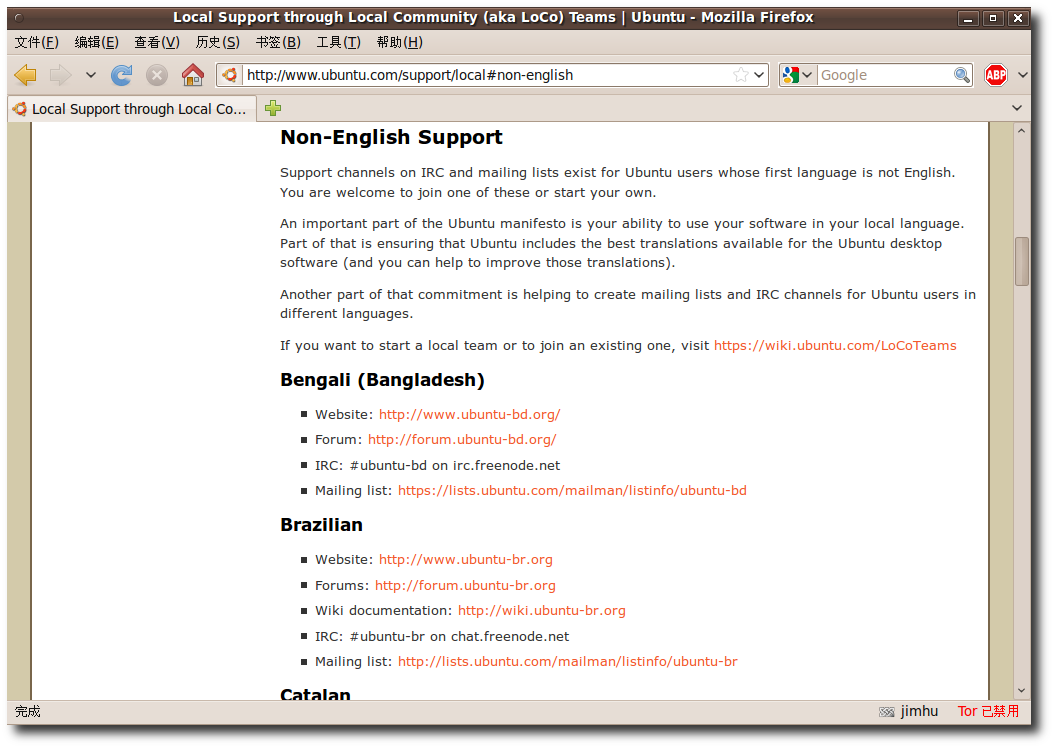This screenshot has width=1054, height=748.
Task: Click the address bar URL text
Action: tap(410, 75)
